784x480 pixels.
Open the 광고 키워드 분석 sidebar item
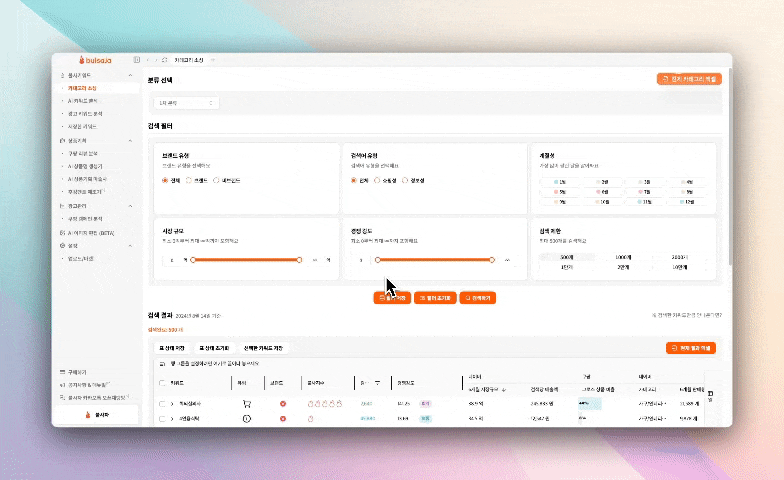pos(85,114)
